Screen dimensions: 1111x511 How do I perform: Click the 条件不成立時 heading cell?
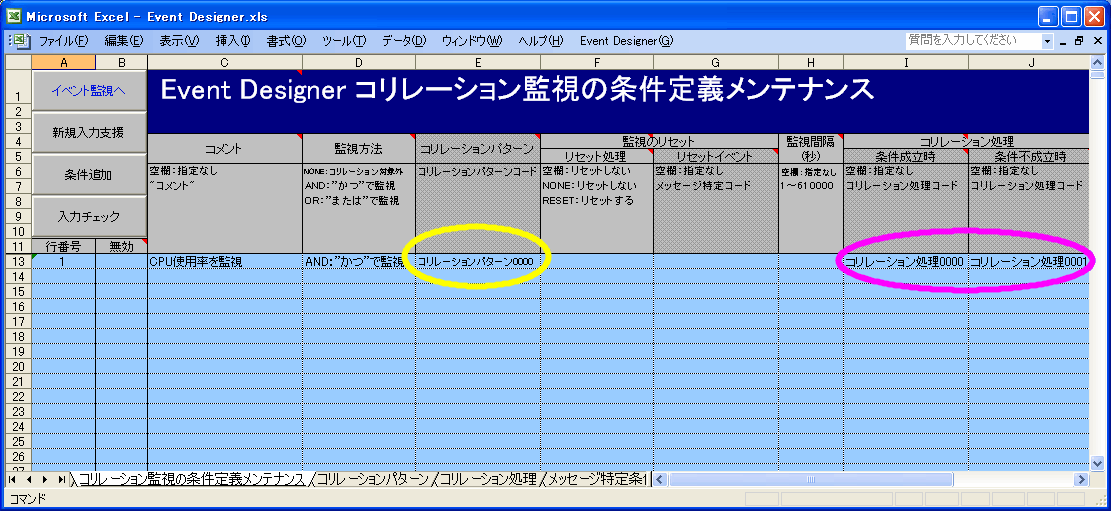(1028, 156)
